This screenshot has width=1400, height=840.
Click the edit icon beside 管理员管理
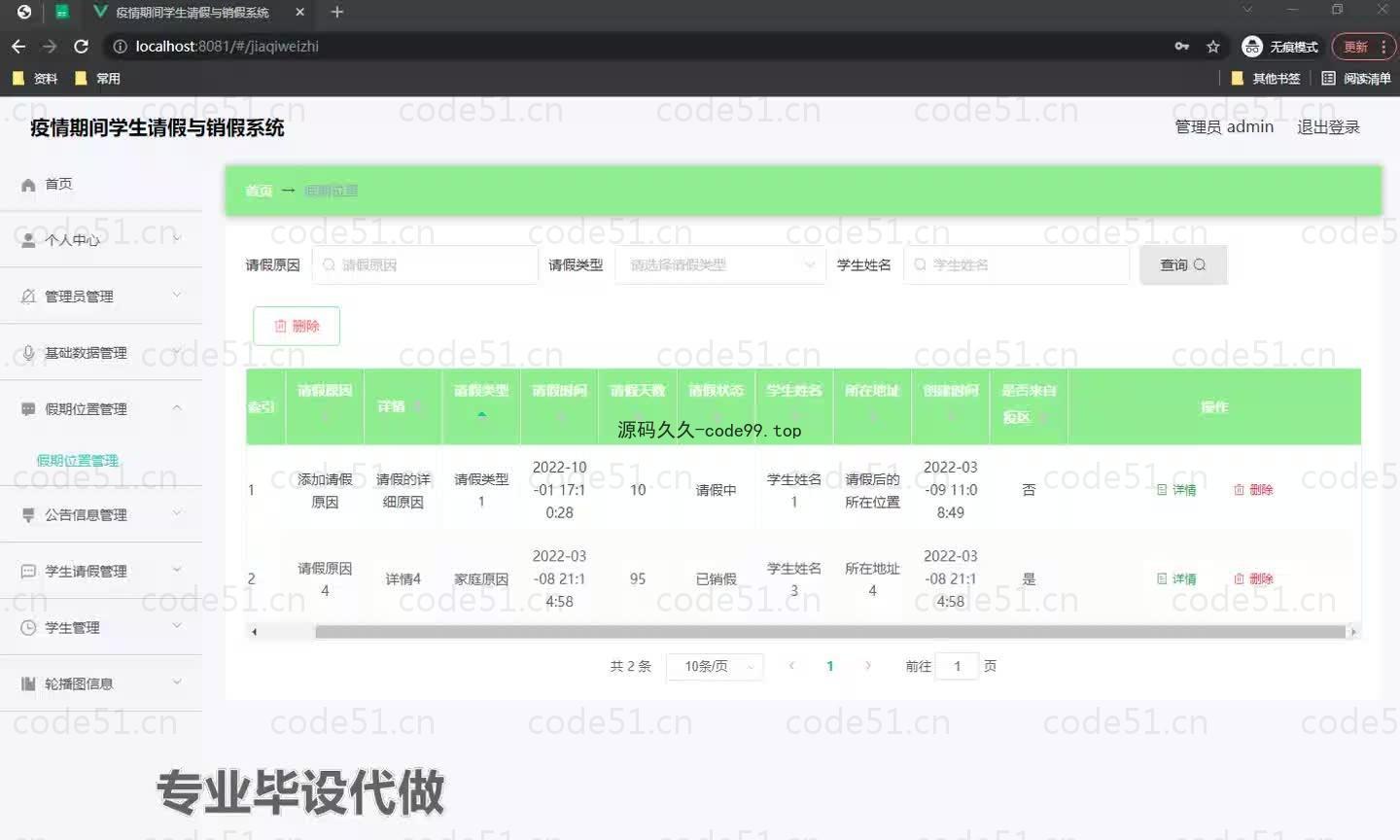click(28, 297)
